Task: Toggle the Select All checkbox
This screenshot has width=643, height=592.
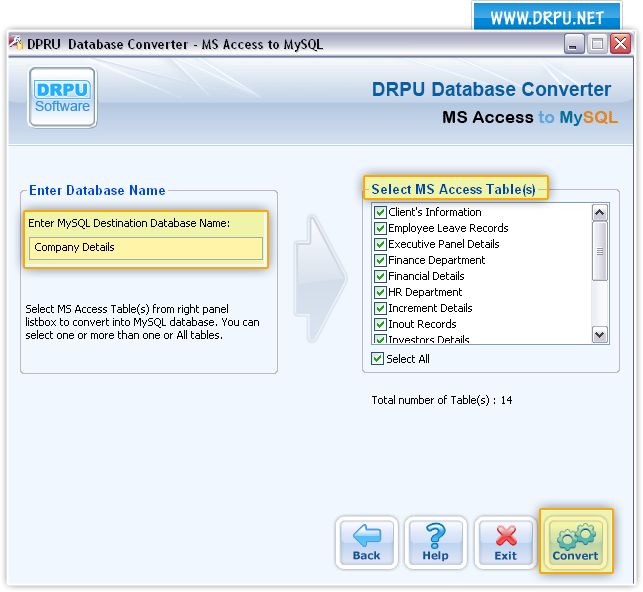Action: [x=377, y=359]
